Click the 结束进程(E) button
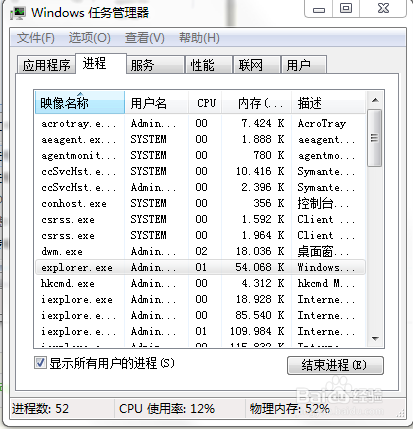 pos(335,365)
